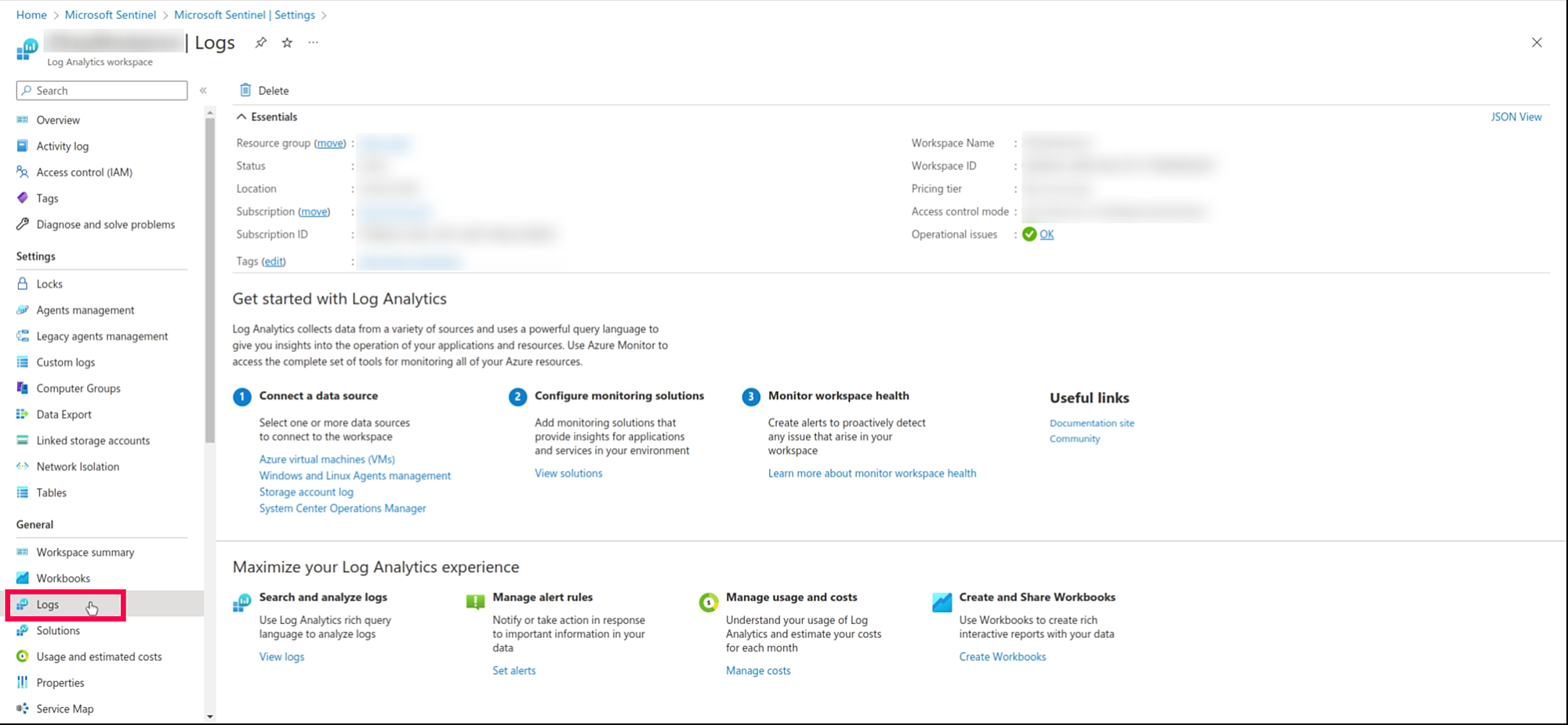Close the Logs blade with X
This screenshot has width=1568, height=725.
[1537, 42]
